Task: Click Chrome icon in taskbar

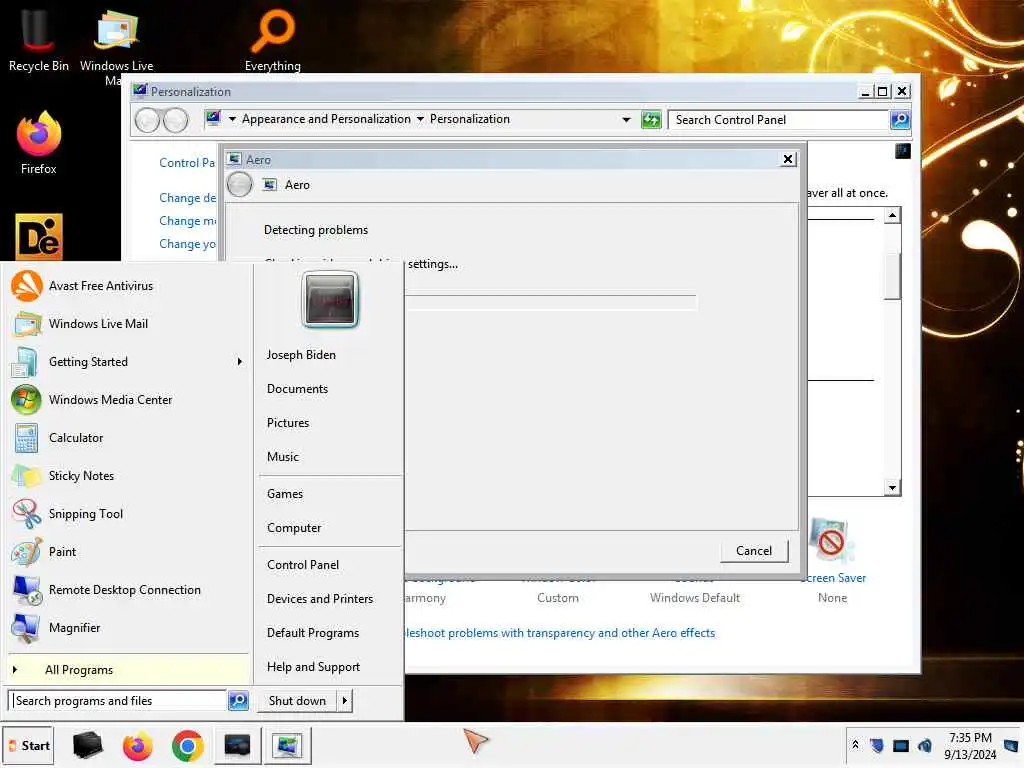Action: click(188, 746)
